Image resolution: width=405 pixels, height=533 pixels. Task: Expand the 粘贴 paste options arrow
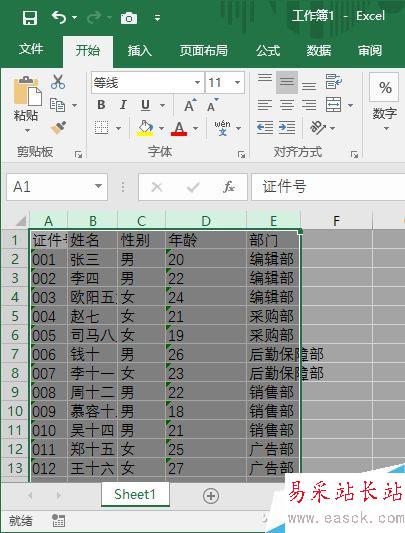point(27,130)
